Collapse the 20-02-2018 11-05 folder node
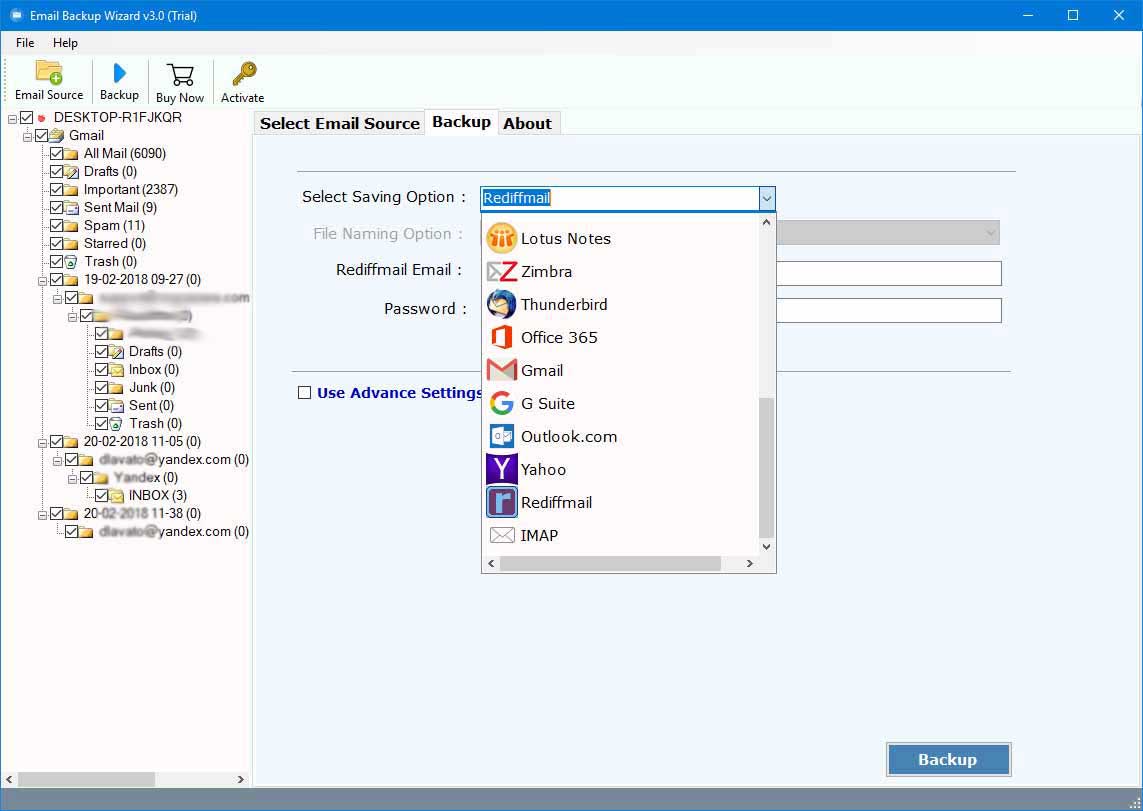This screenshot has height=811, width=1143. click(42, 442)
